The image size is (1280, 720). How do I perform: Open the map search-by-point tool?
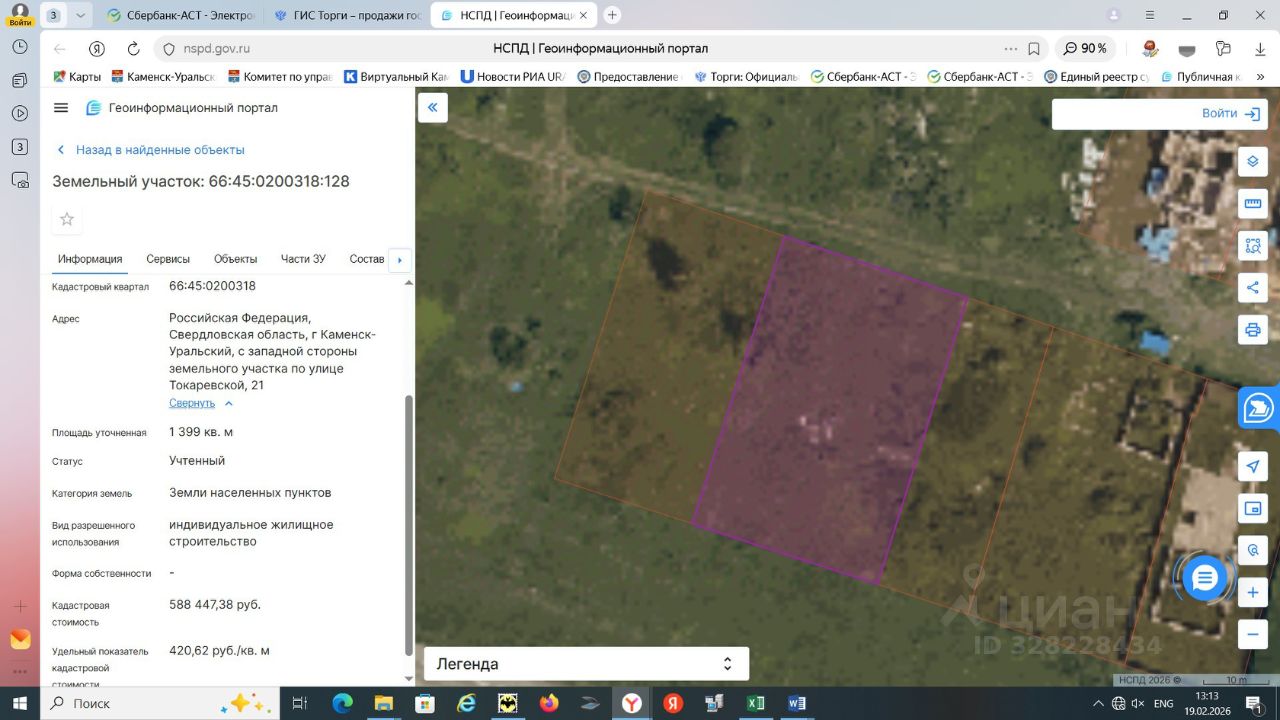click(1252, 550)
